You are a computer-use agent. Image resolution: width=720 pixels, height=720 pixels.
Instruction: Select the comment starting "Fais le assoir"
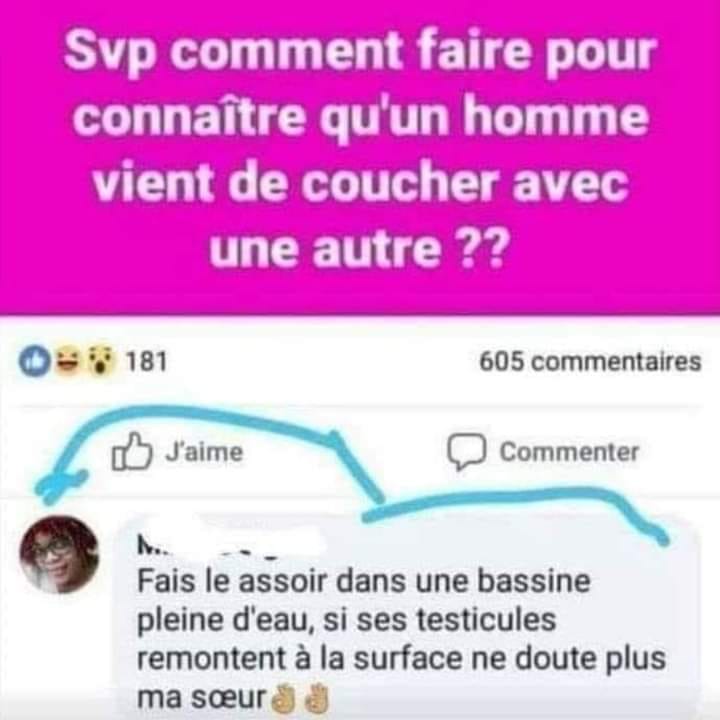pyautogui.click(x=402, y=638)
